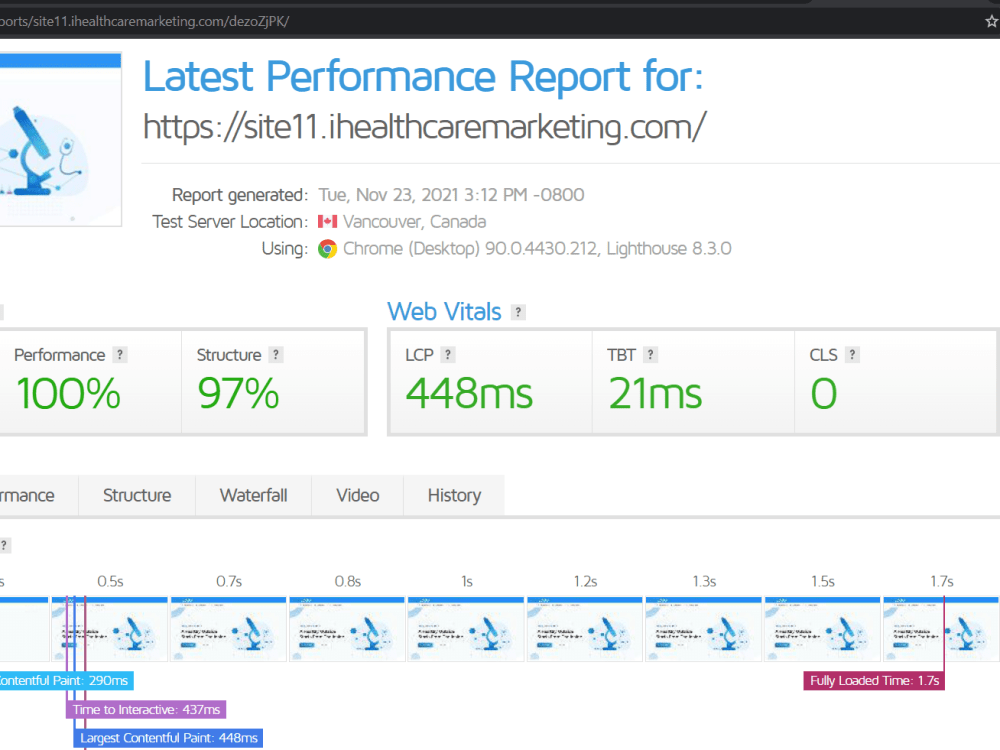Open the Performance score help icon
The height and width of the screenshot is (750, 1000).
coord(120,355)
